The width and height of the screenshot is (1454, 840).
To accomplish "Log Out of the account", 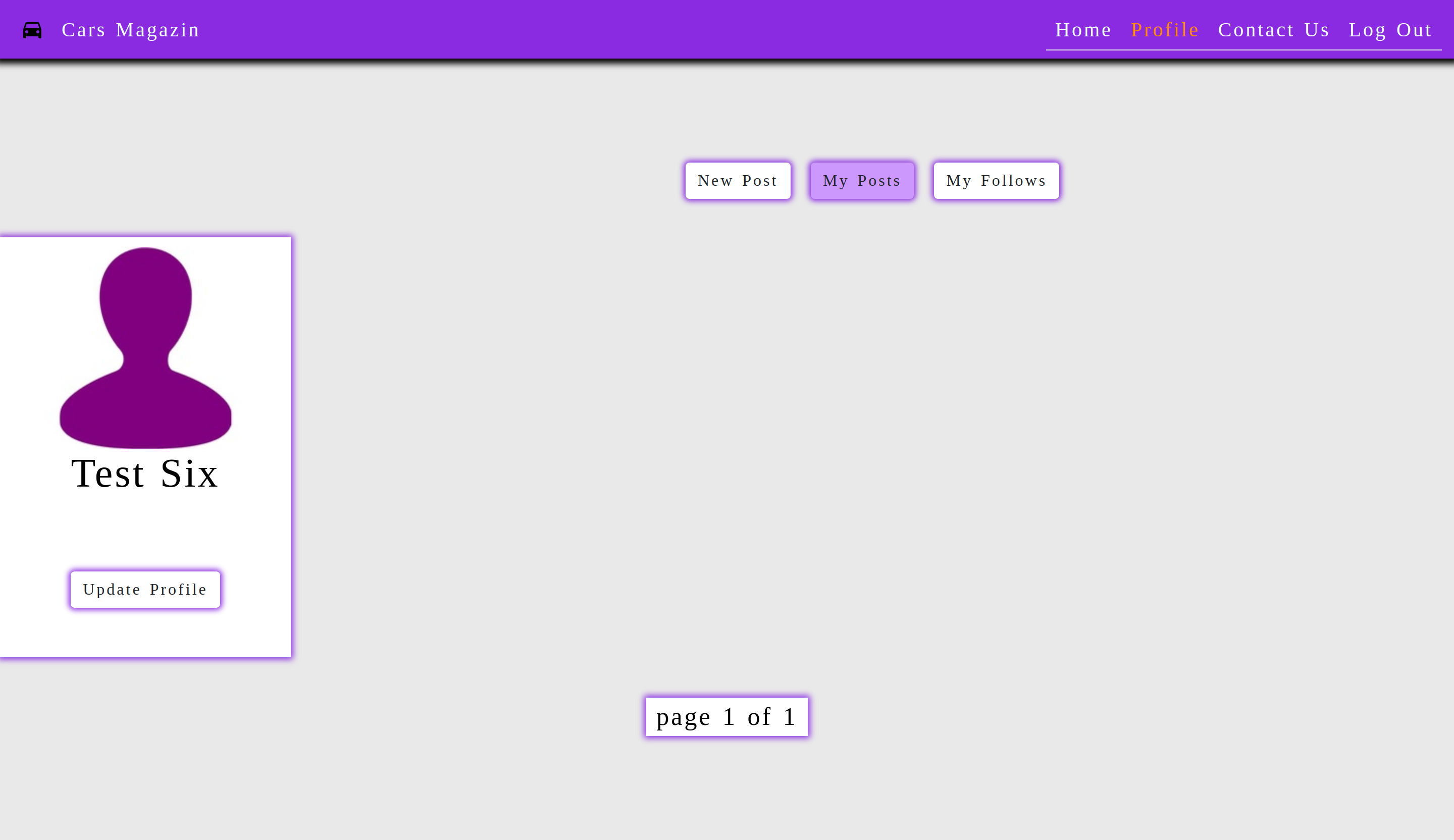I will pyautogui.click(x=1390, y=29).
